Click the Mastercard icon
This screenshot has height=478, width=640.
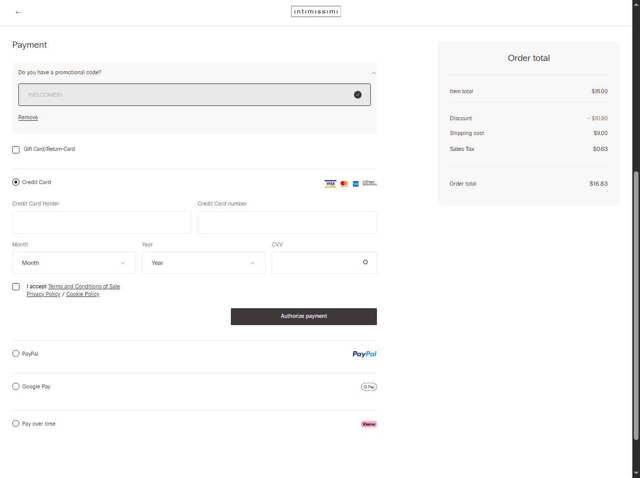point(344,184)
